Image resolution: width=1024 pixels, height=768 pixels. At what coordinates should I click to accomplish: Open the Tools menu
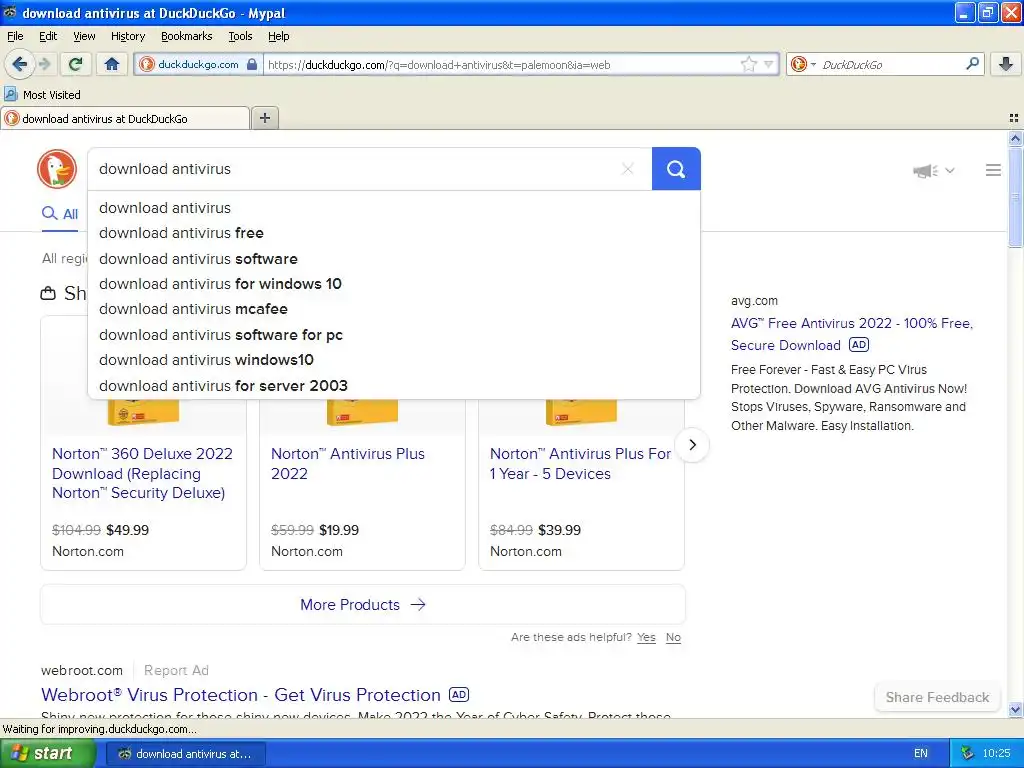pyautogui.click(x=240, y=37)
